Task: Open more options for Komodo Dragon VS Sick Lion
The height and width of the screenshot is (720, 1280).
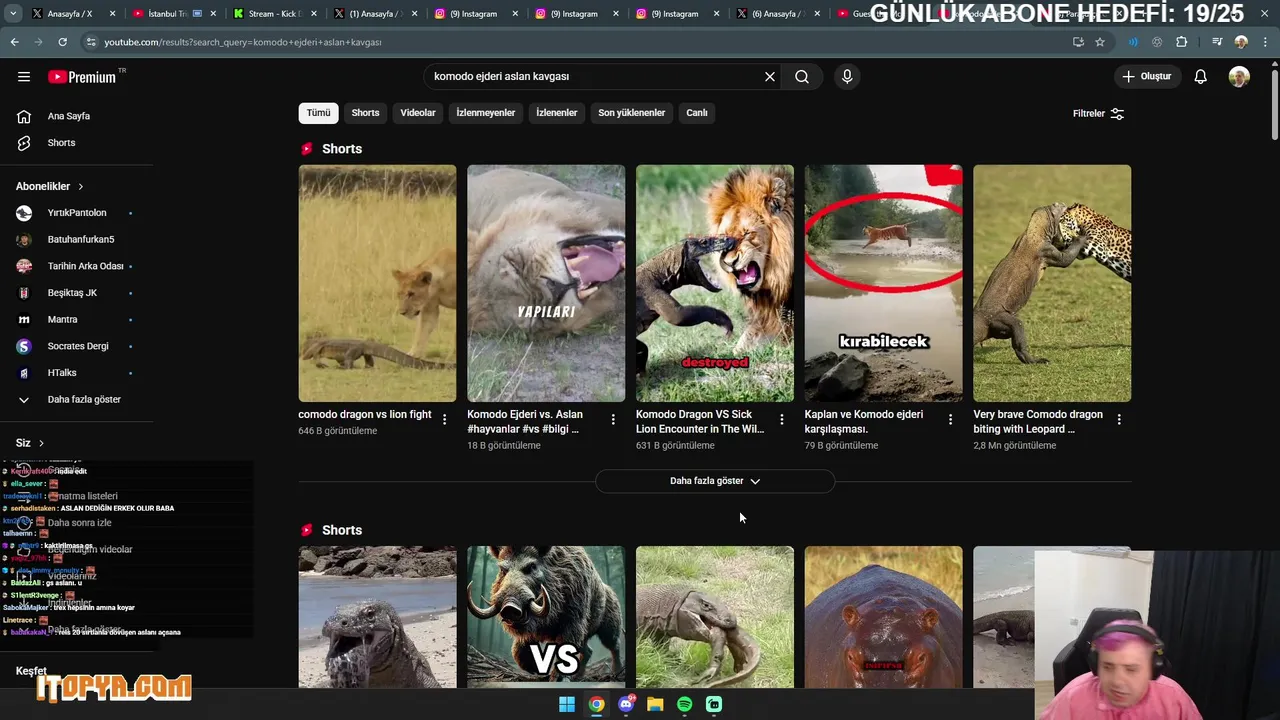Action: coord(782,420)
